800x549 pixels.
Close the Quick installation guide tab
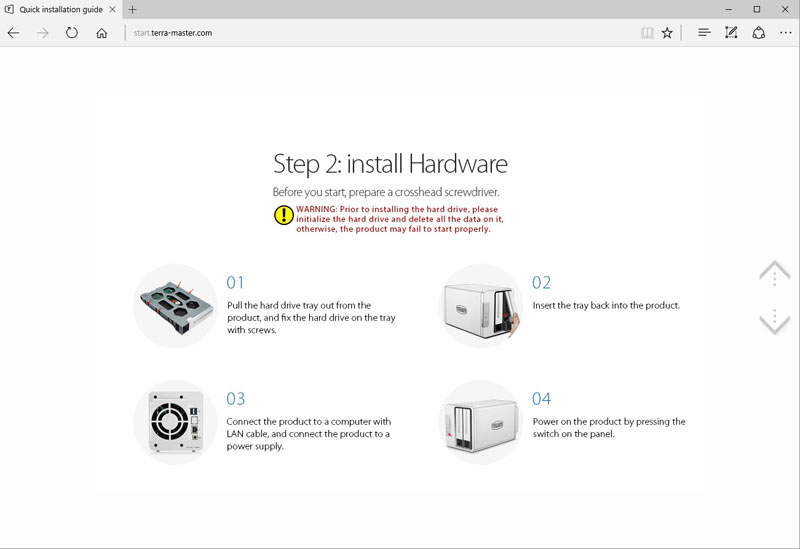(112, 9)
